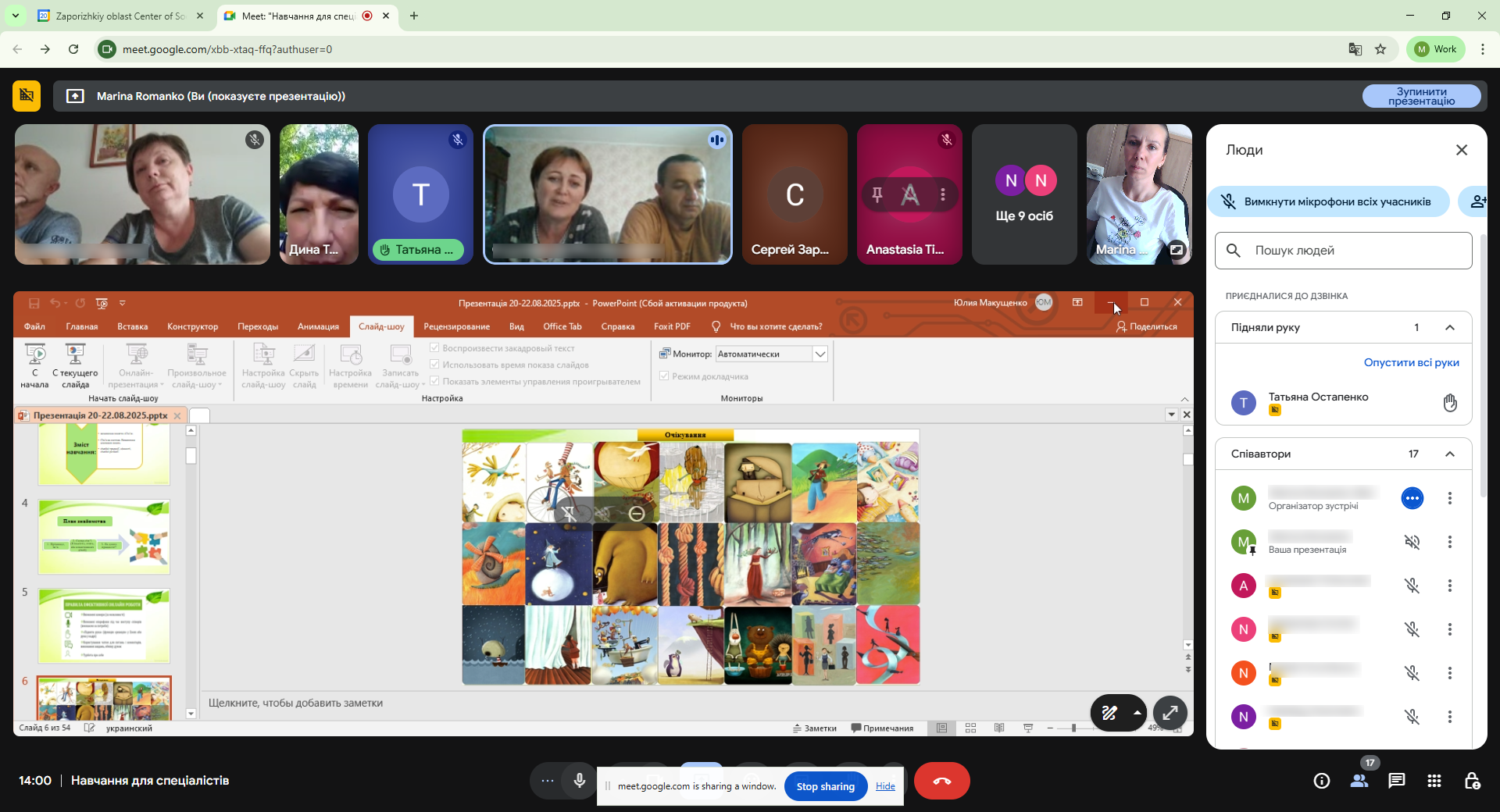Start slideshow С начала
This screenshot has height=812, width=1500.
tap(35, 365)
